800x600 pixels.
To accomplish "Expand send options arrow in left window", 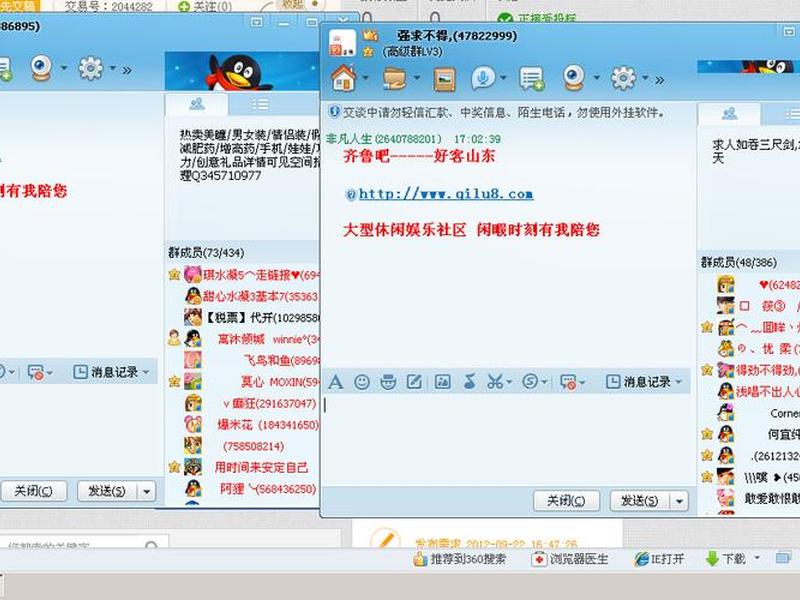I will (x=147, y=492).
